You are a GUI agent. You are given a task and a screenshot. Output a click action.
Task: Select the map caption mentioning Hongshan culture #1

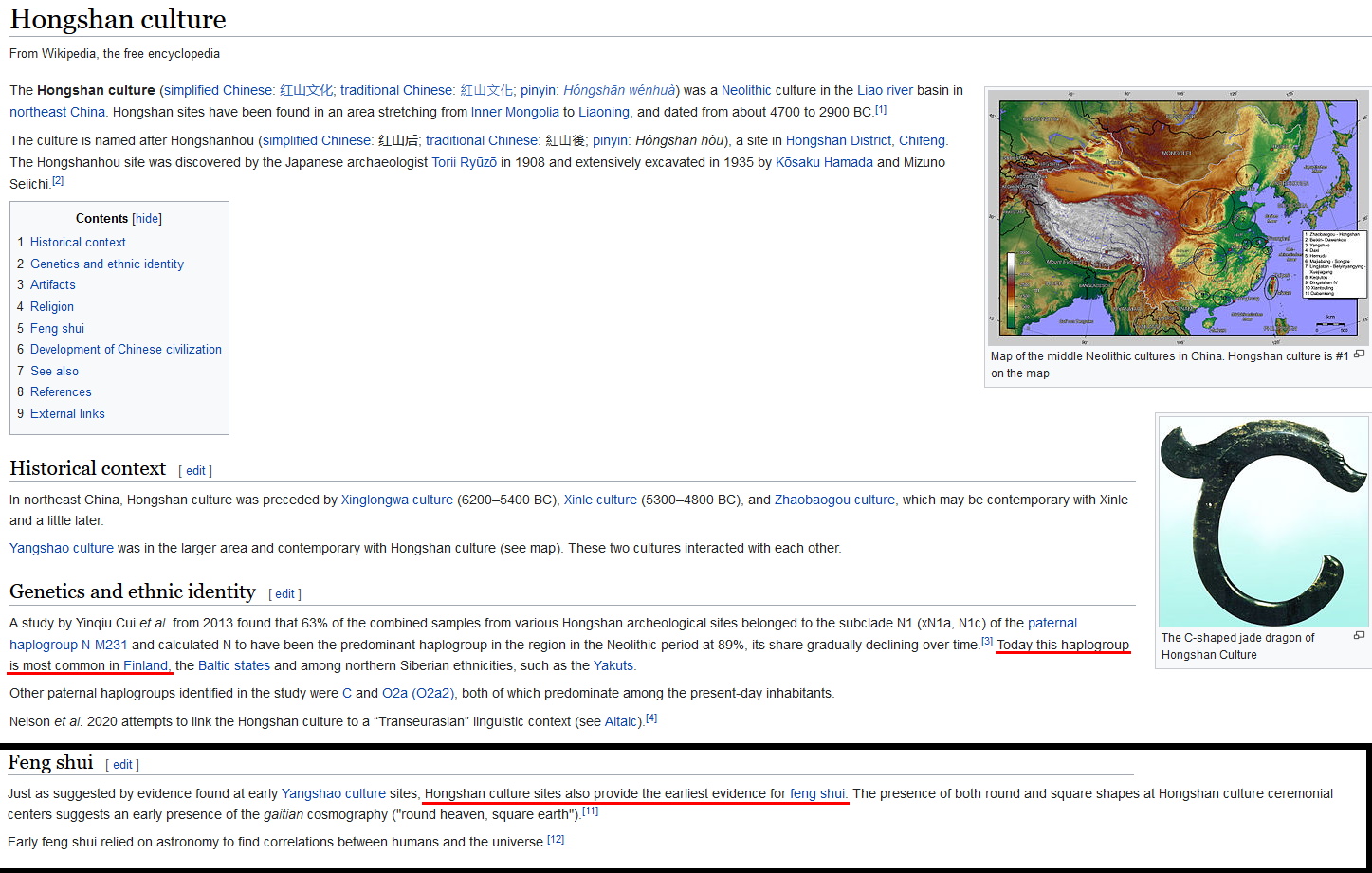coord(1169,365)
